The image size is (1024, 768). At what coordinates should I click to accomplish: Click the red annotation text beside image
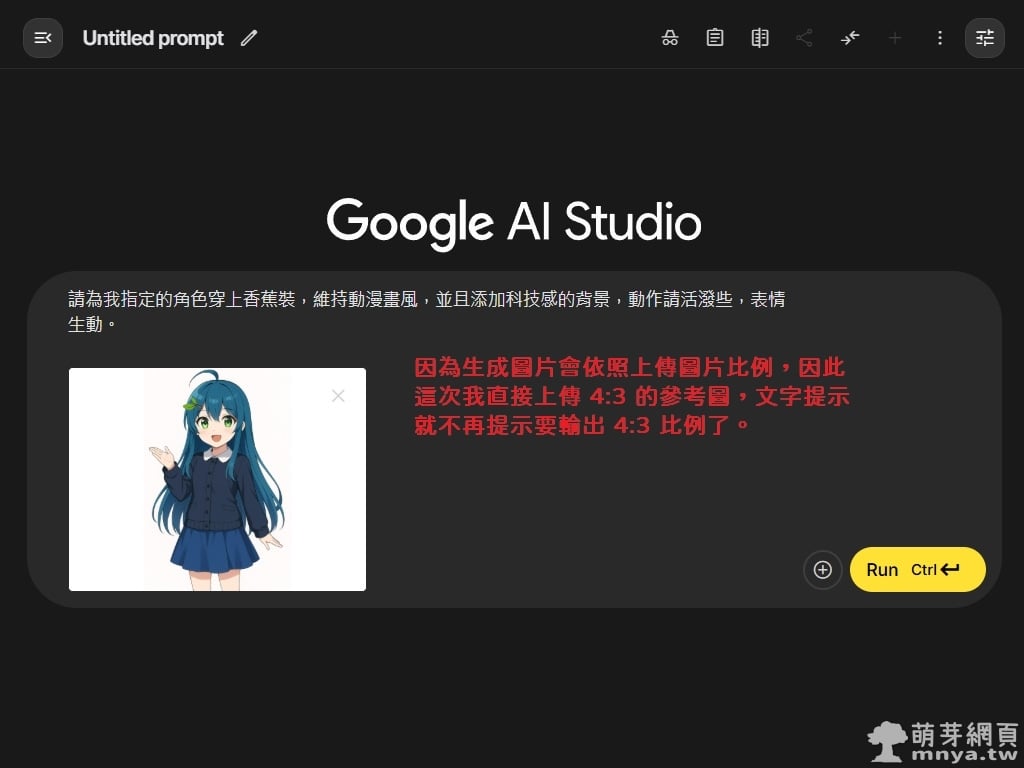click(x=632, y=396)
